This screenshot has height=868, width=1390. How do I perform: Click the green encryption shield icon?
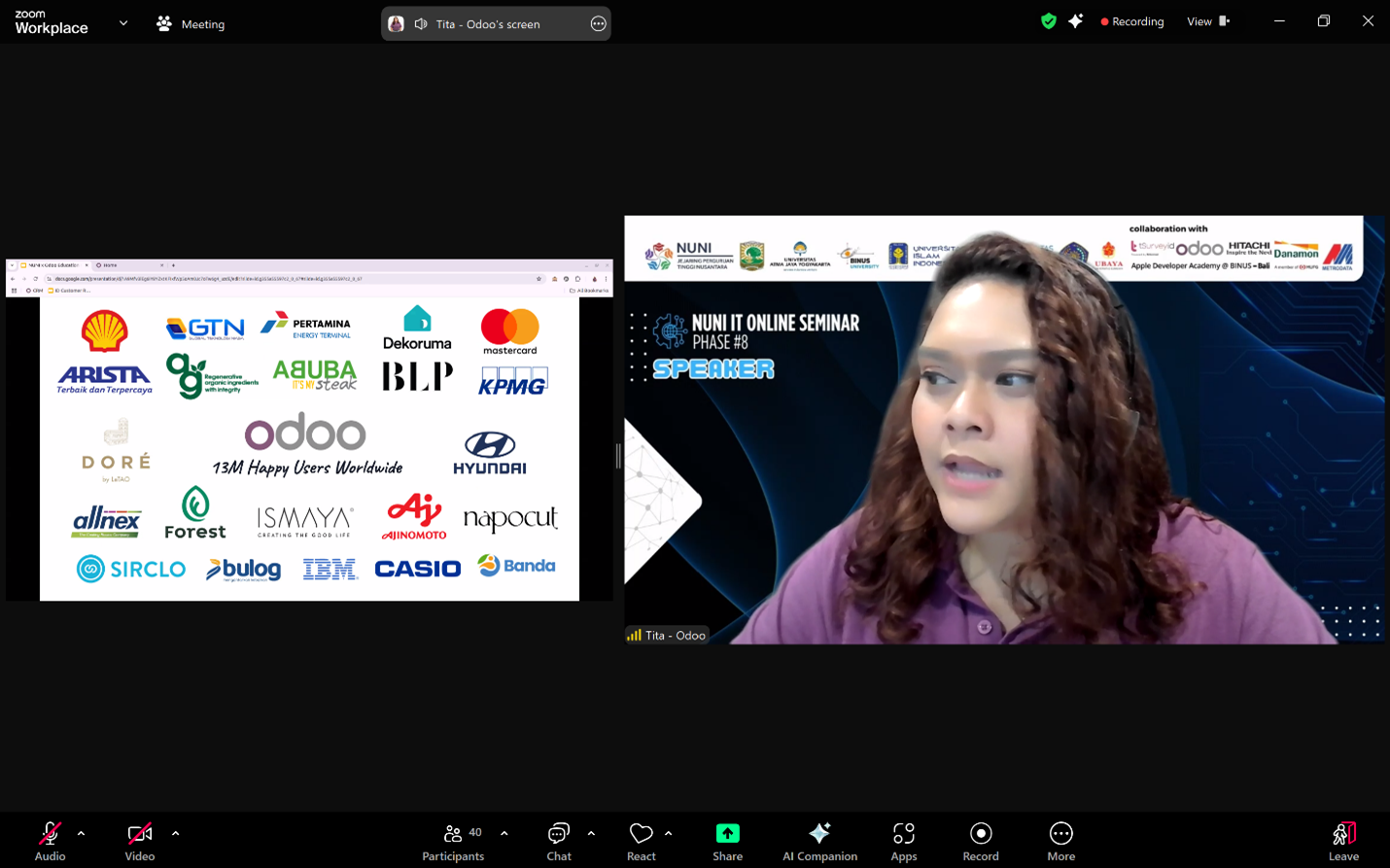1048,21
